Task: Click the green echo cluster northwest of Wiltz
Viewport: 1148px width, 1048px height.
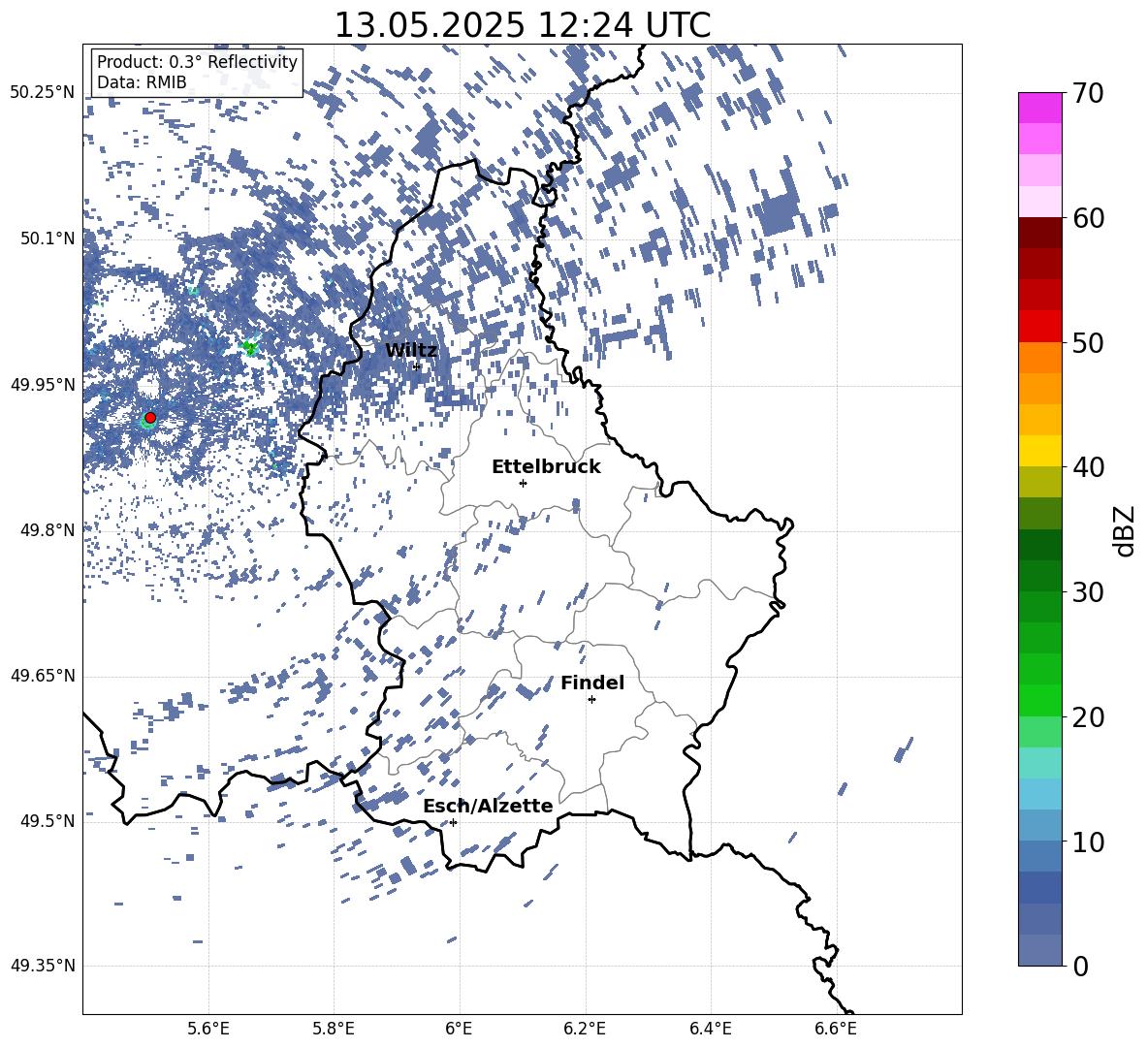Action: (250, 347)
